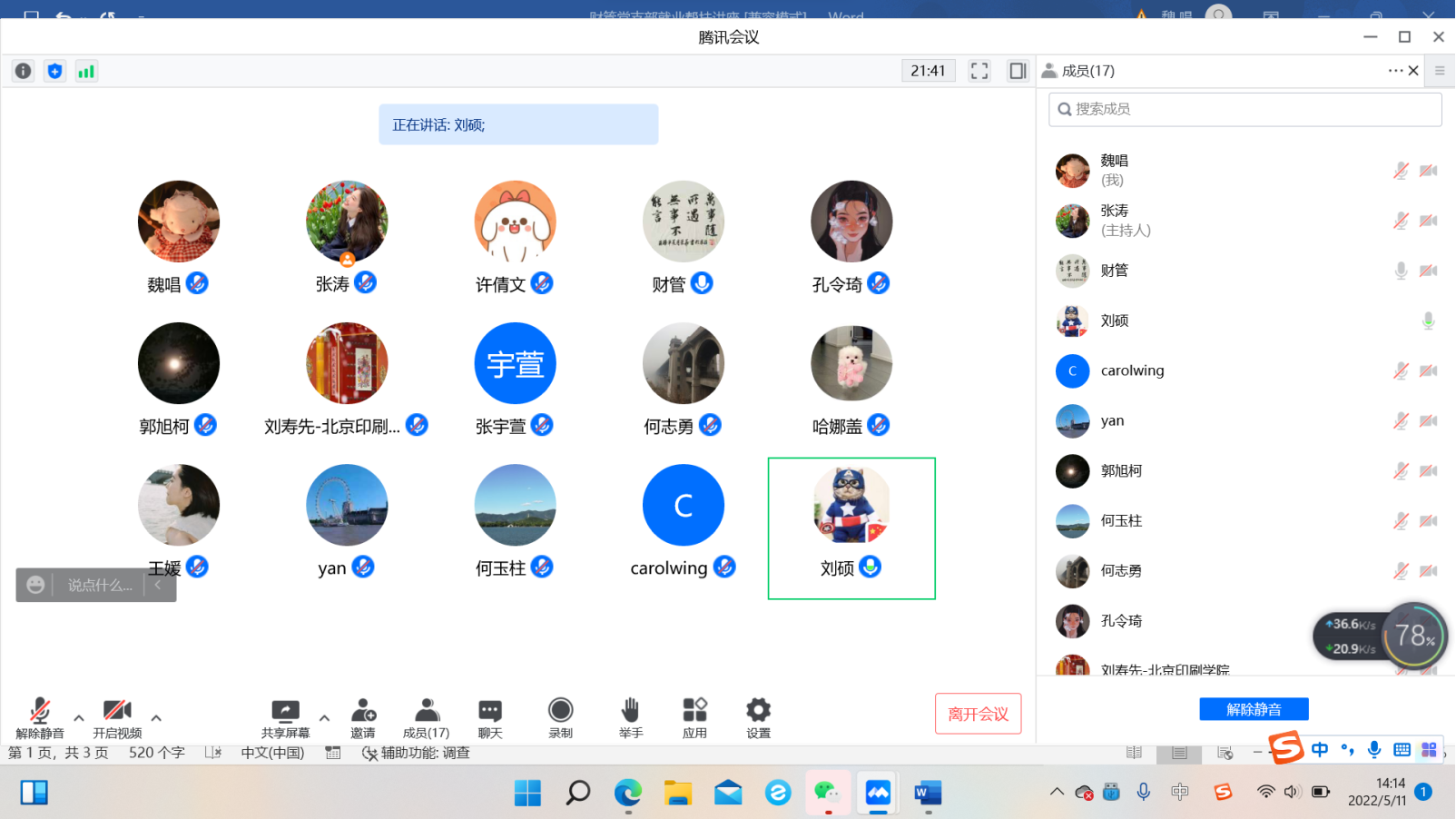The image size is (1456, 819).
Task: Select 何志勇 row in members list
Action: point(1245,571)
